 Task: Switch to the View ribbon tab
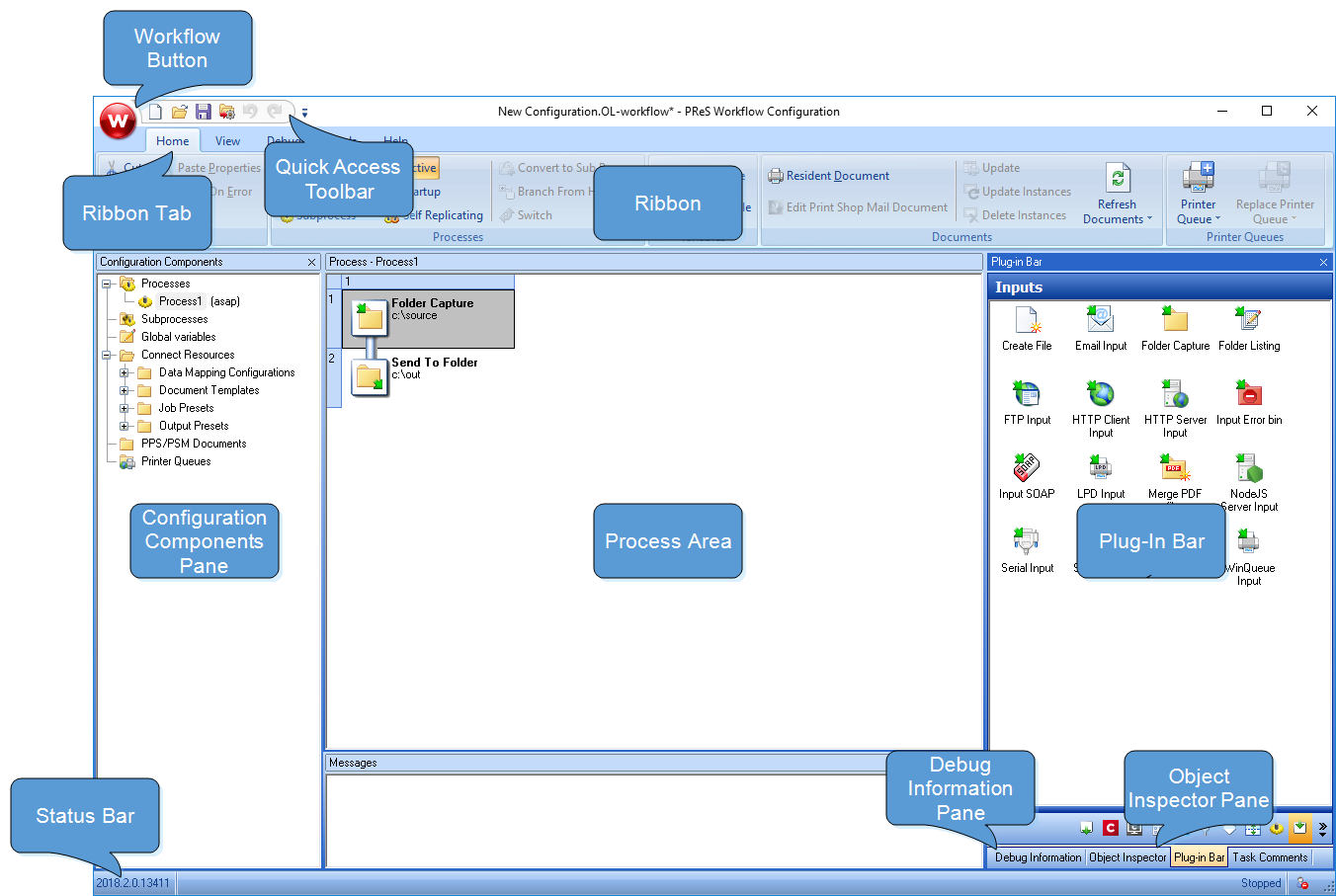(227, 141)
